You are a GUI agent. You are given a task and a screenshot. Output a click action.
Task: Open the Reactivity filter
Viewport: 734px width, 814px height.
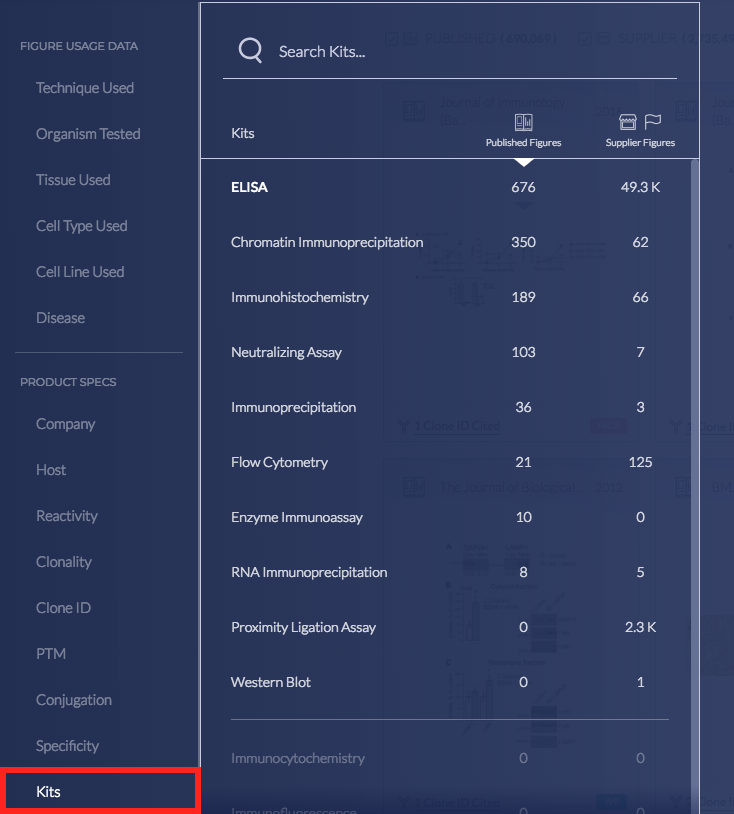[66, 516]
